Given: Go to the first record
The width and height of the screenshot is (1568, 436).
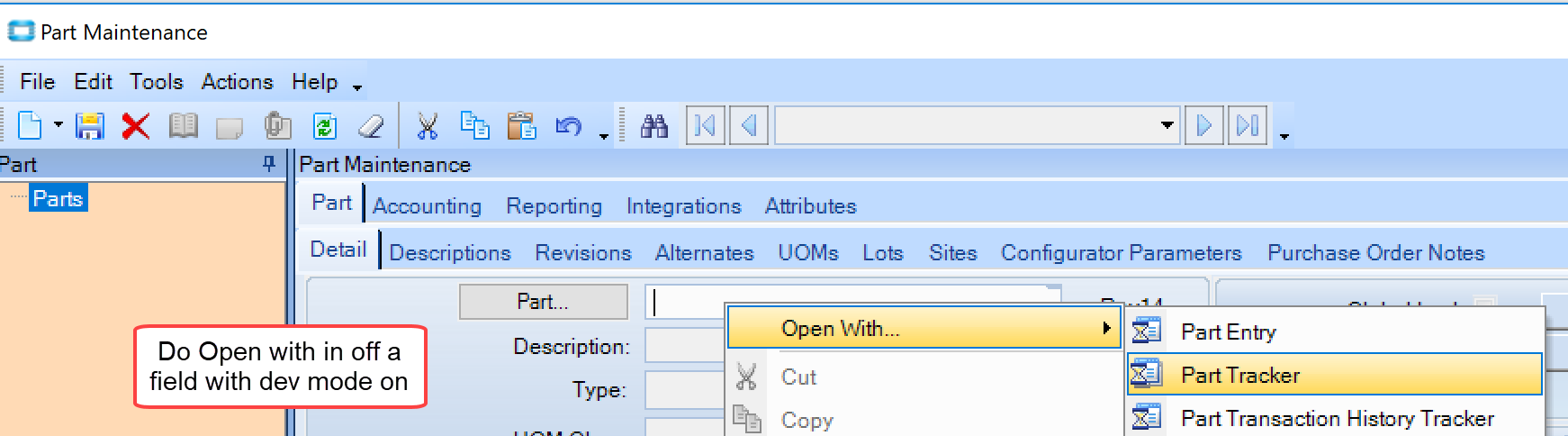Looking at the screenshot, I should (705, 125).
